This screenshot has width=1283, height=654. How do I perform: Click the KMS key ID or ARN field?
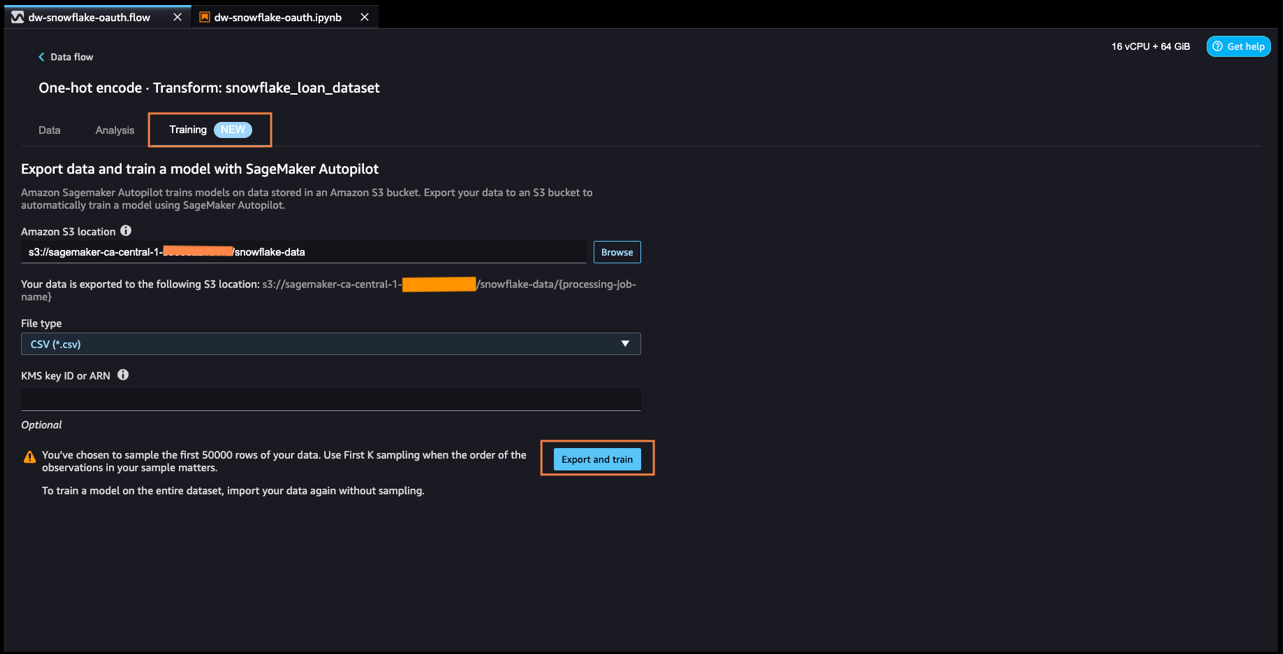coord(331,398)
